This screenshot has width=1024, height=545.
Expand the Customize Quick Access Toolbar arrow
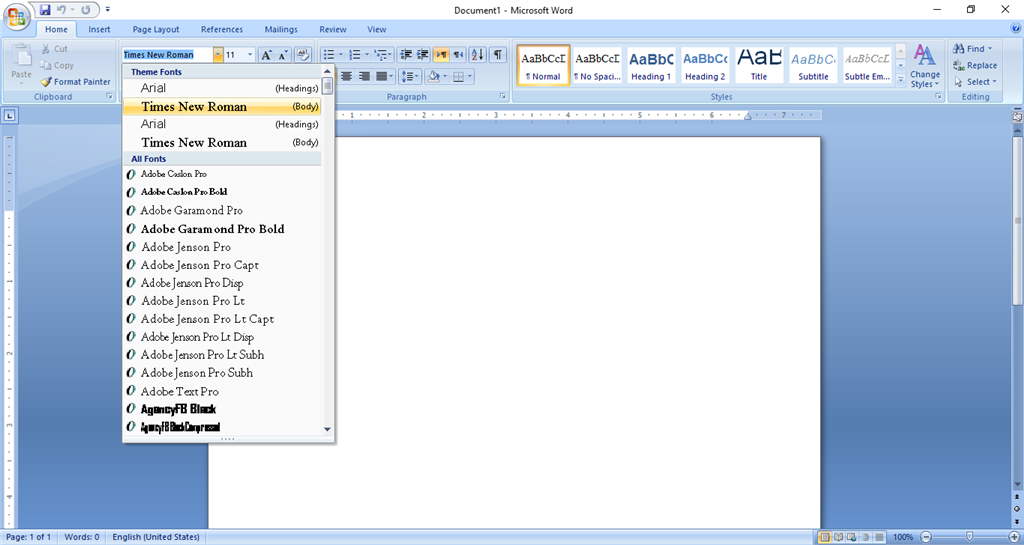108,10
